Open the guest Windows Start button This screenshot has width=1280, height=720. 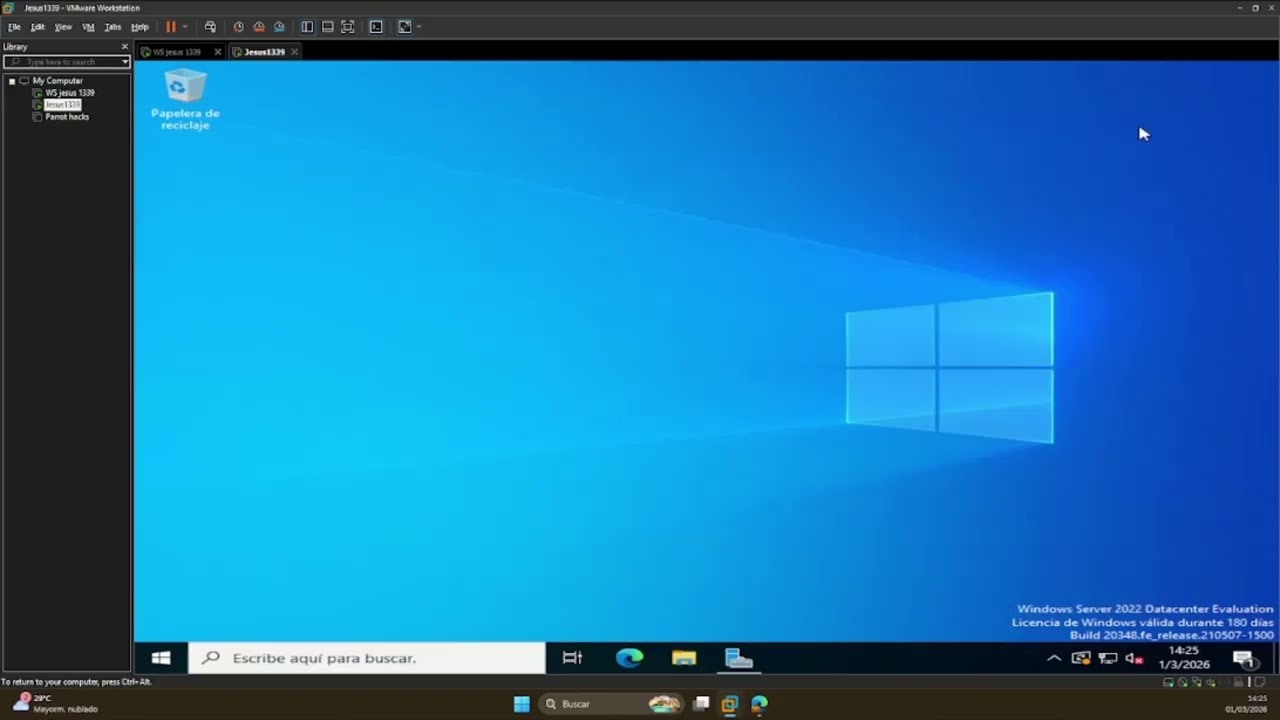click(x=161, y=658)
